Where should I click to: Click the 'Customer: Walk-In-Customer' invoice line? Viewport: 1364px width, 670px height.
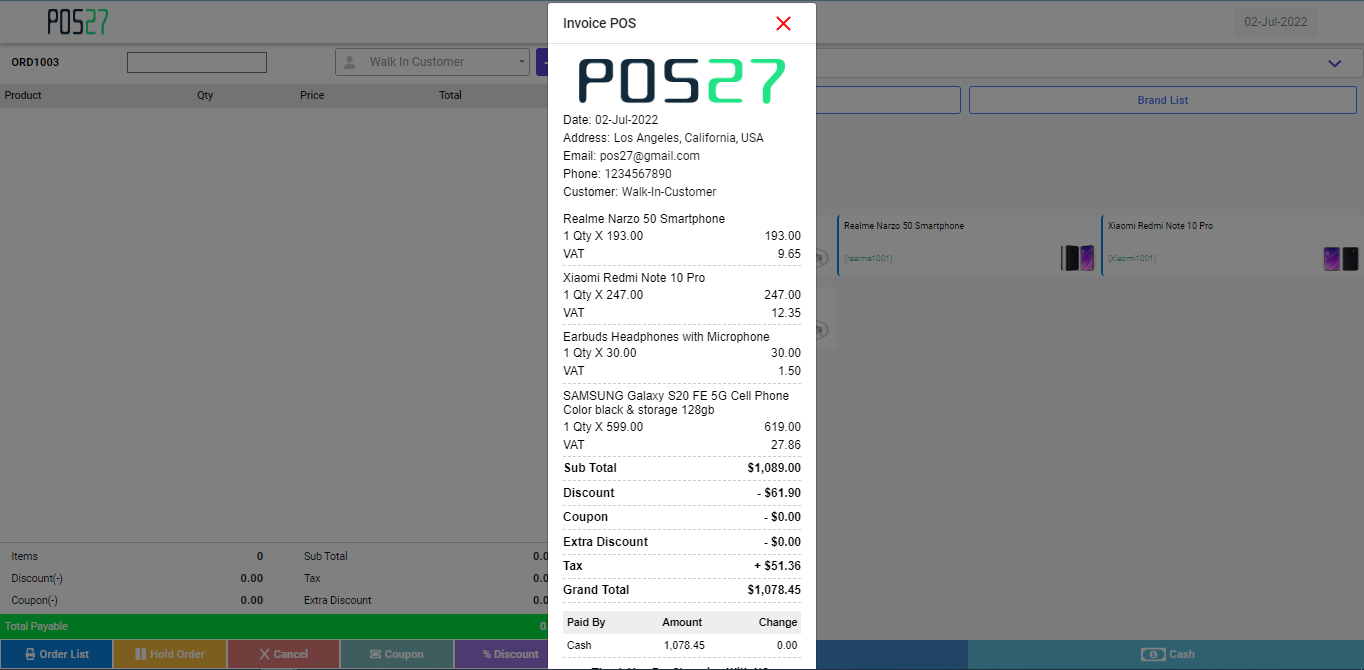point(640,192)
